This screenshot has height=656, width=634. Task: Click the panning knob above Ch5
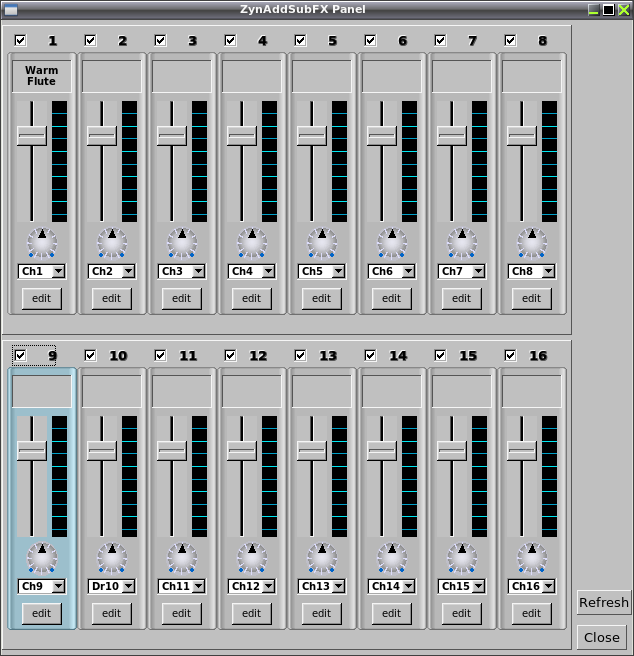322,243
